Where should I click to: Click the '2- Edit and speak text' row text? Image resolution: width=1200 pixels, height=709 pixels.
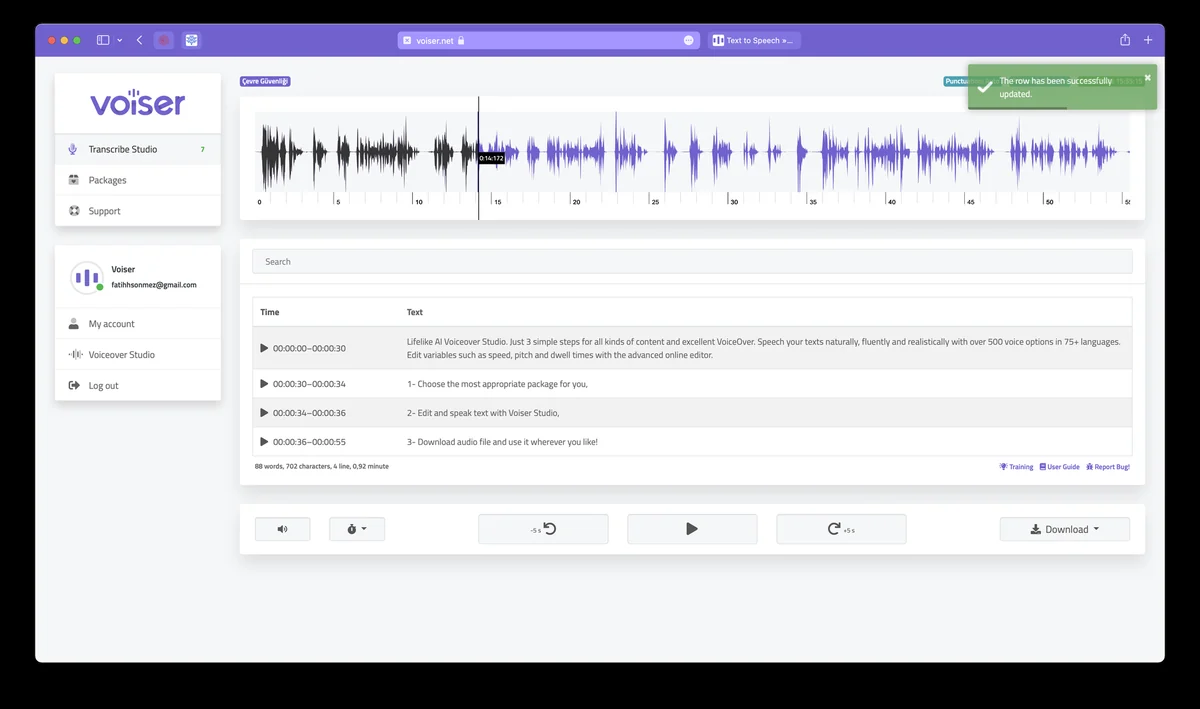click(483, 413)
